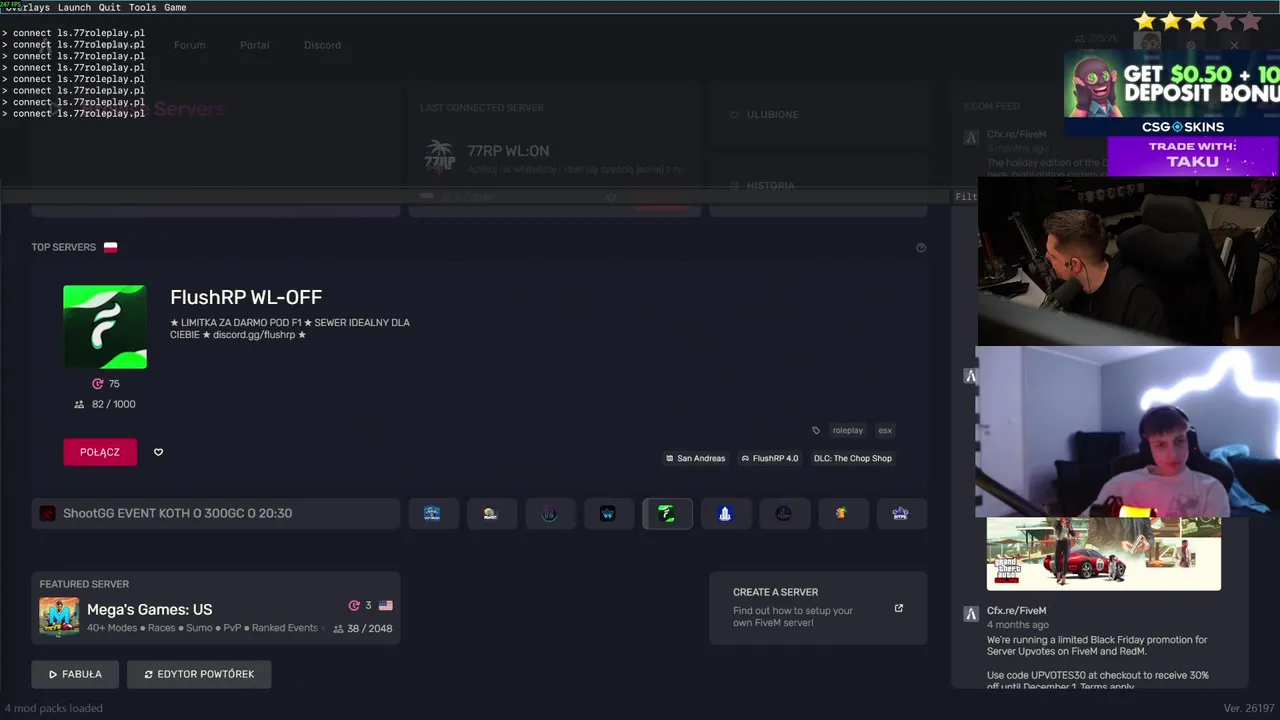Open the dimmed Discord link

[322, 45]
